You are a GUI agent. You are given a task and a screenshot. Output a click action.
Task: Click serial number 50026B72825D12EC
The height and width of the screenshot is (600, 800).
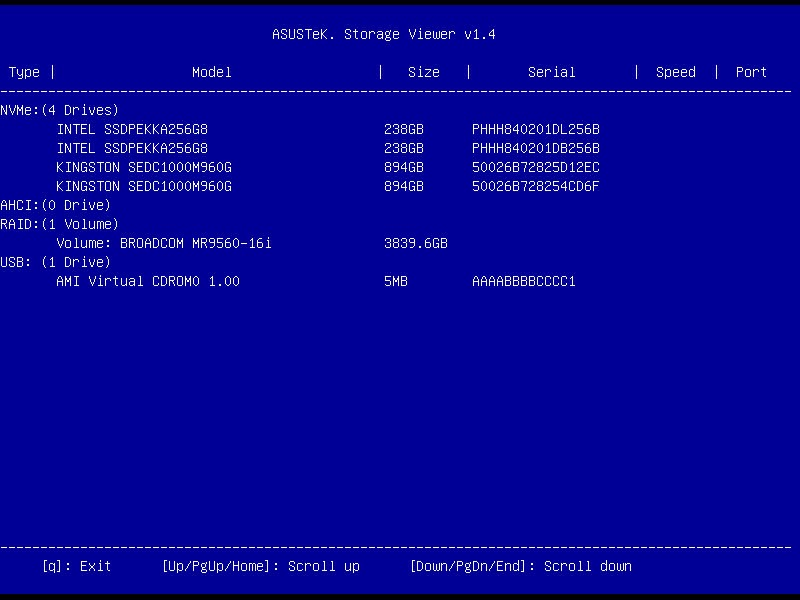pyautogui.click(x=536, y=167)
